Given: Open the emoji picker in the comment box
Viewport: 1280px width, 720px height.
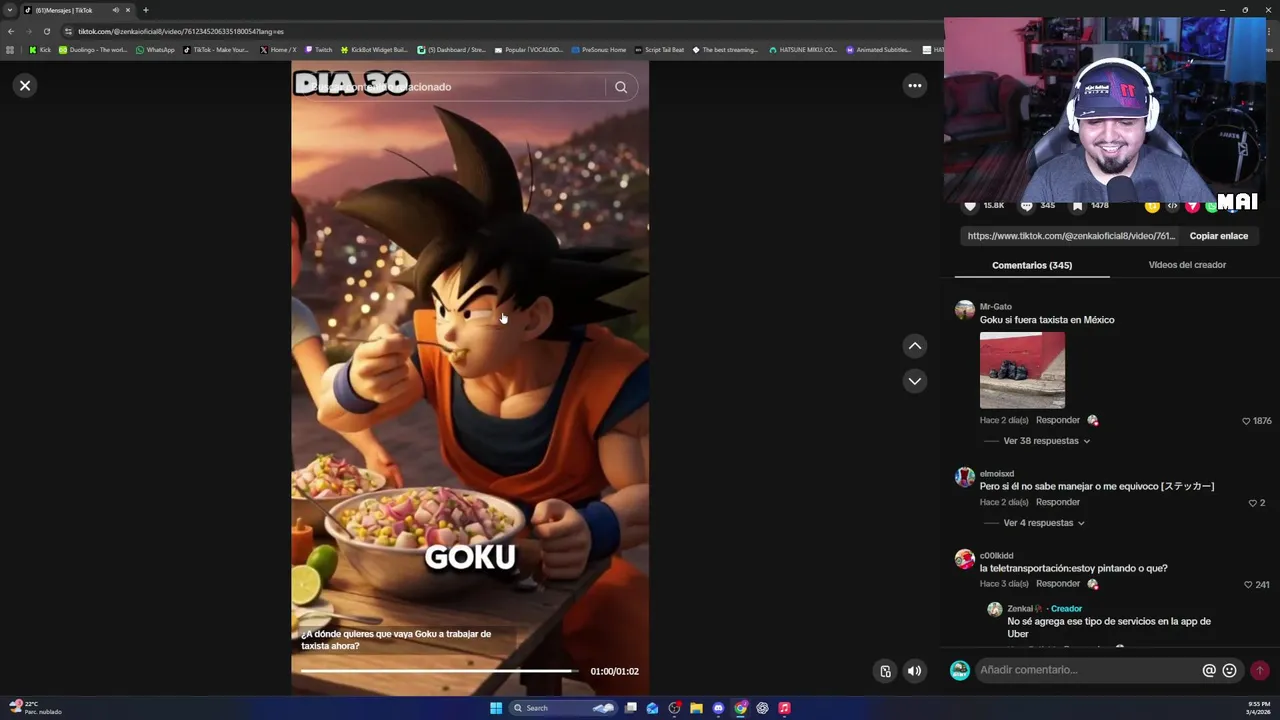Looking at the screenshot, I should (1229, 670).
